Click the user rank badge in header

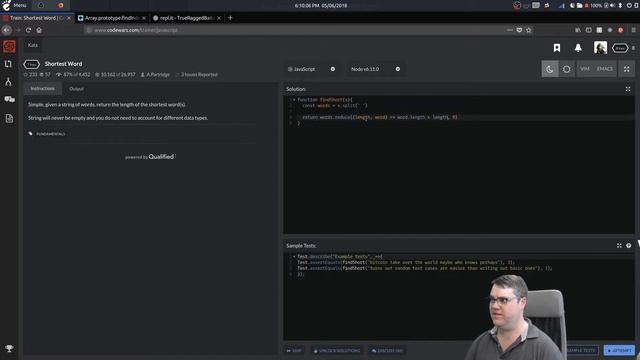pyautogui.click(x=620, y=48)
